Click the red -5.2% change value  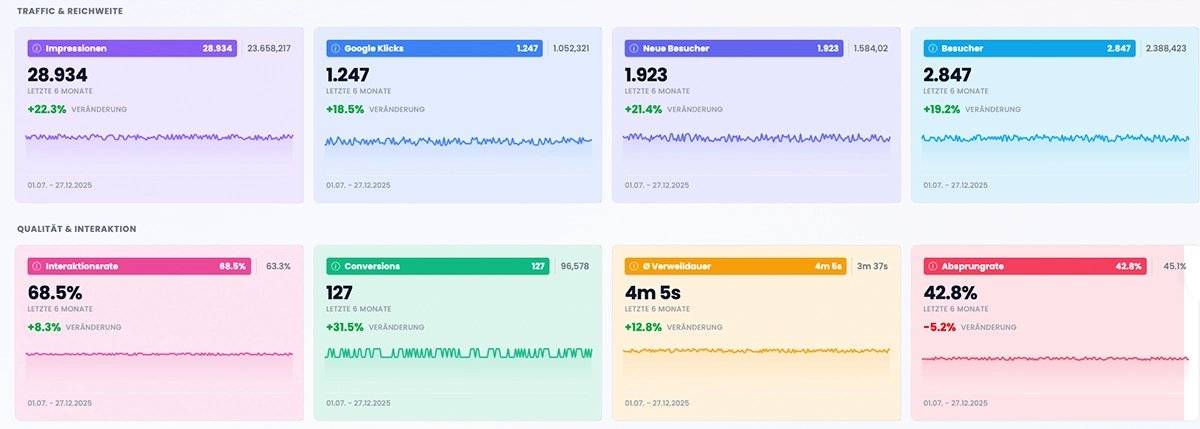[x=940, y=327]
